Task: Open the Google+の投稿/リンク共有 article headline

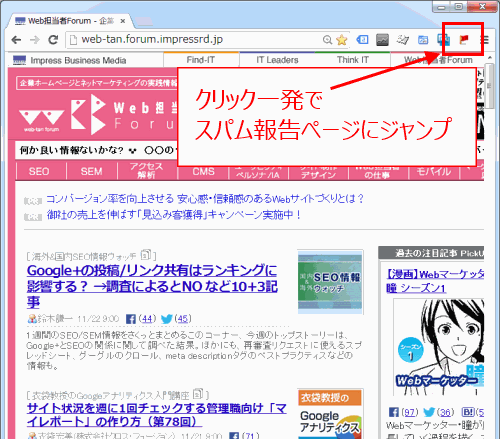Action: tap(152, 286)
